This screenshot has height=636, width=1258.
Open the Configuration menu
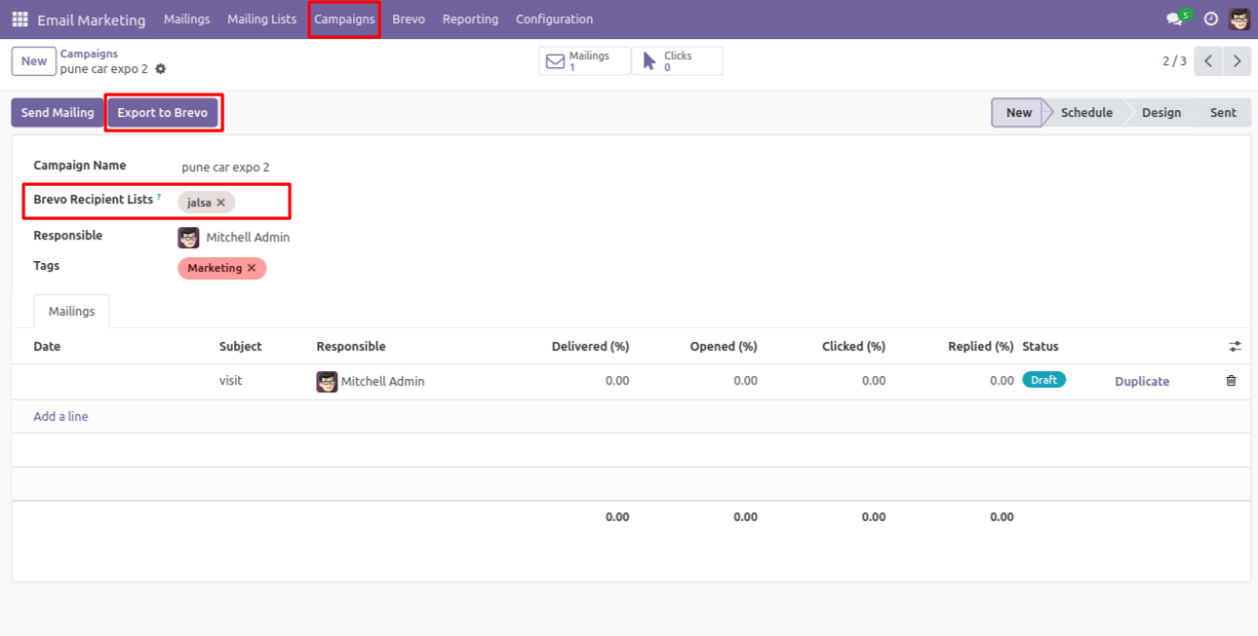tap(554, 19)
